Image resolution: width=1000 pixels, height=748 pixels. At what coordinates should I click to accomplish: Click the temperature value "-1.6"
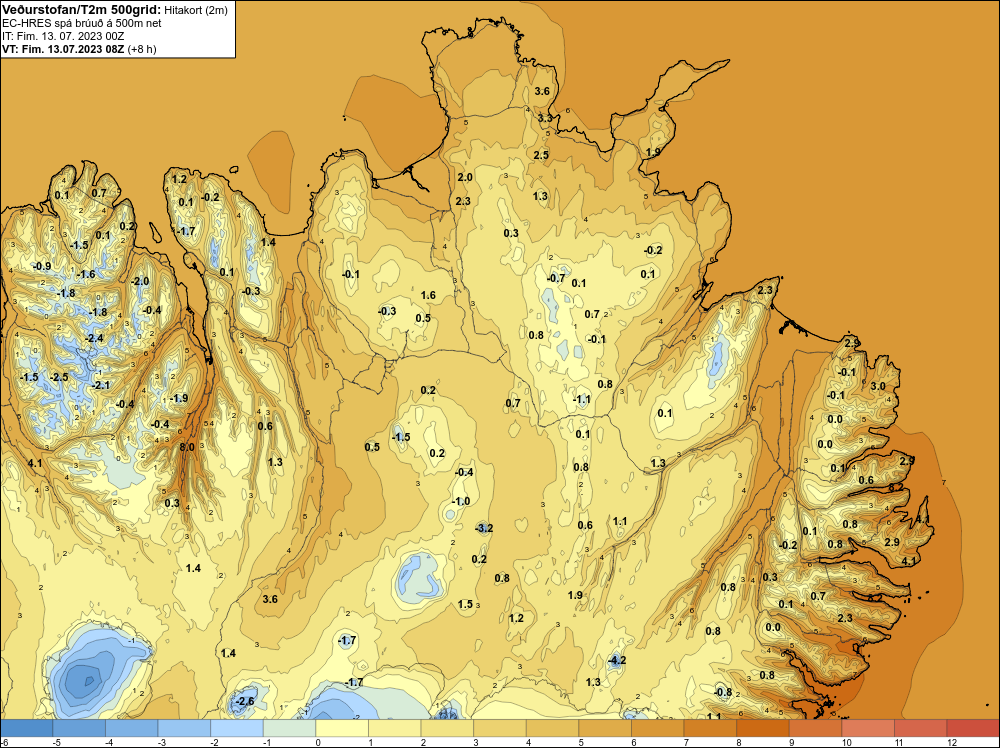click(85, 274)
